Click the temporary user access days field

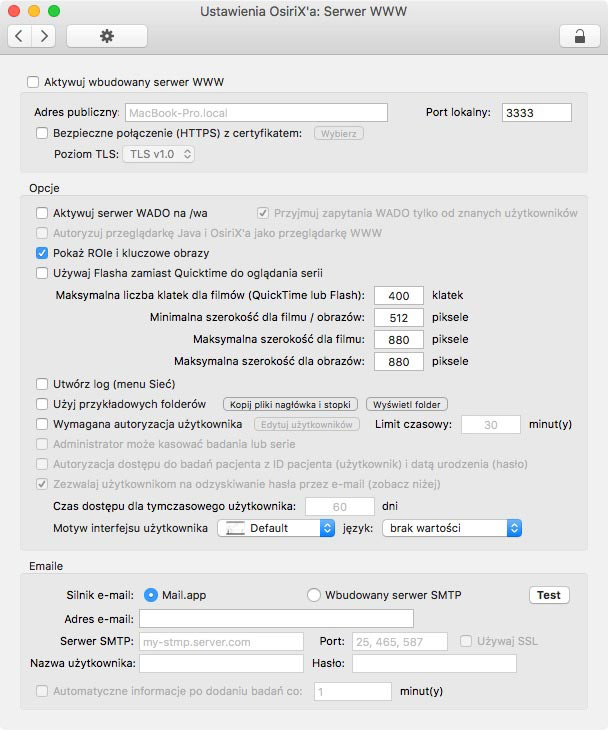click(x=340, y=507)
